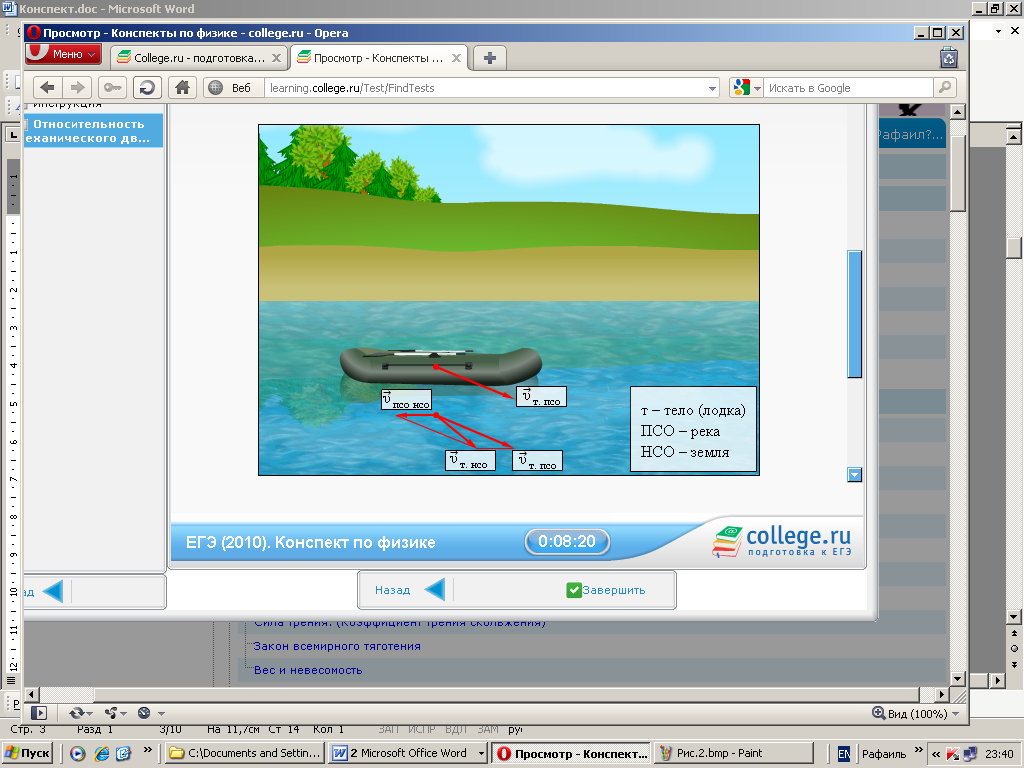
Task: Click the Word select browse object button
Action: point(1014,648)
